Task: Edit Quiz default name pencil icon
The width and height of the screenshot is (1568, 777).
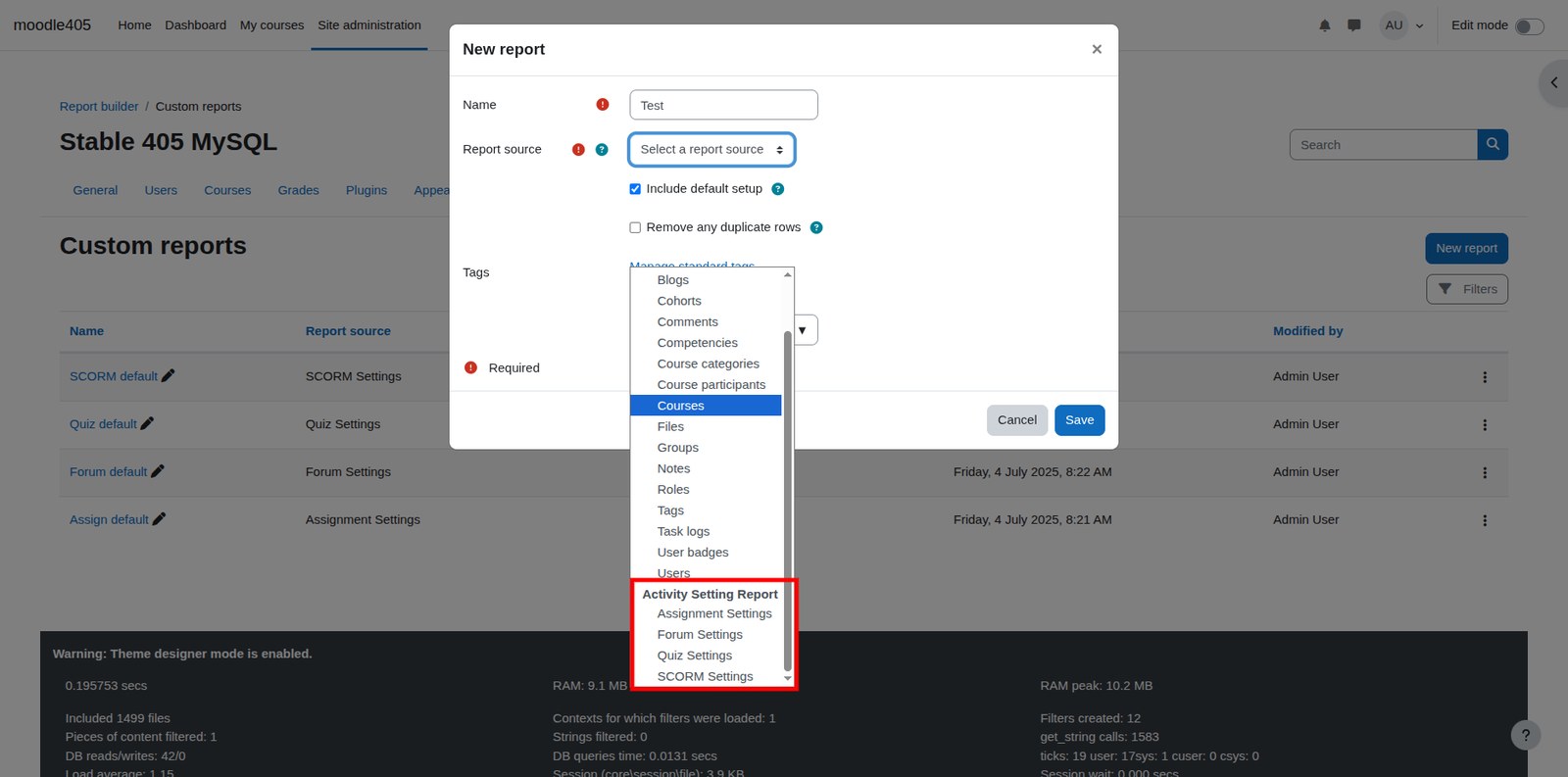Action: (x=148, y=423)
